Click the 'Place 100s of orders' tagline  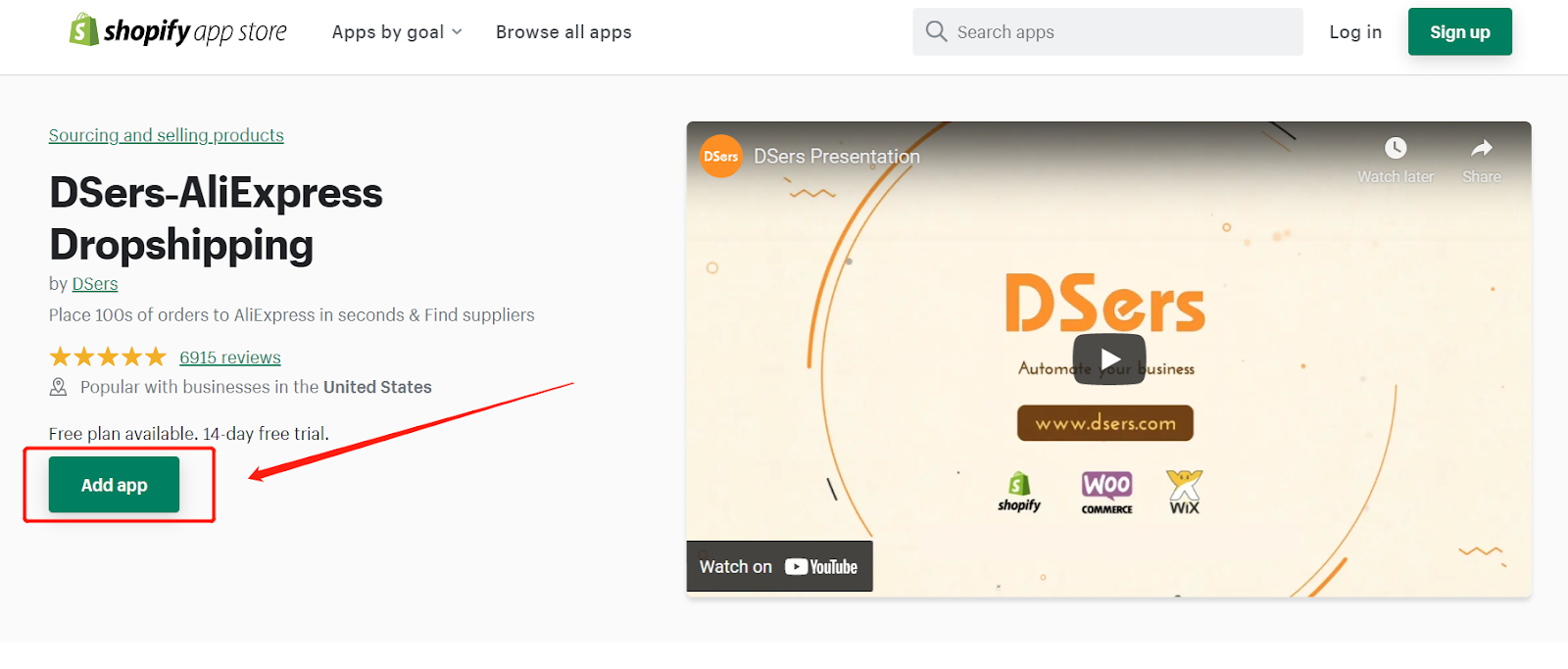tap(292, 315)
